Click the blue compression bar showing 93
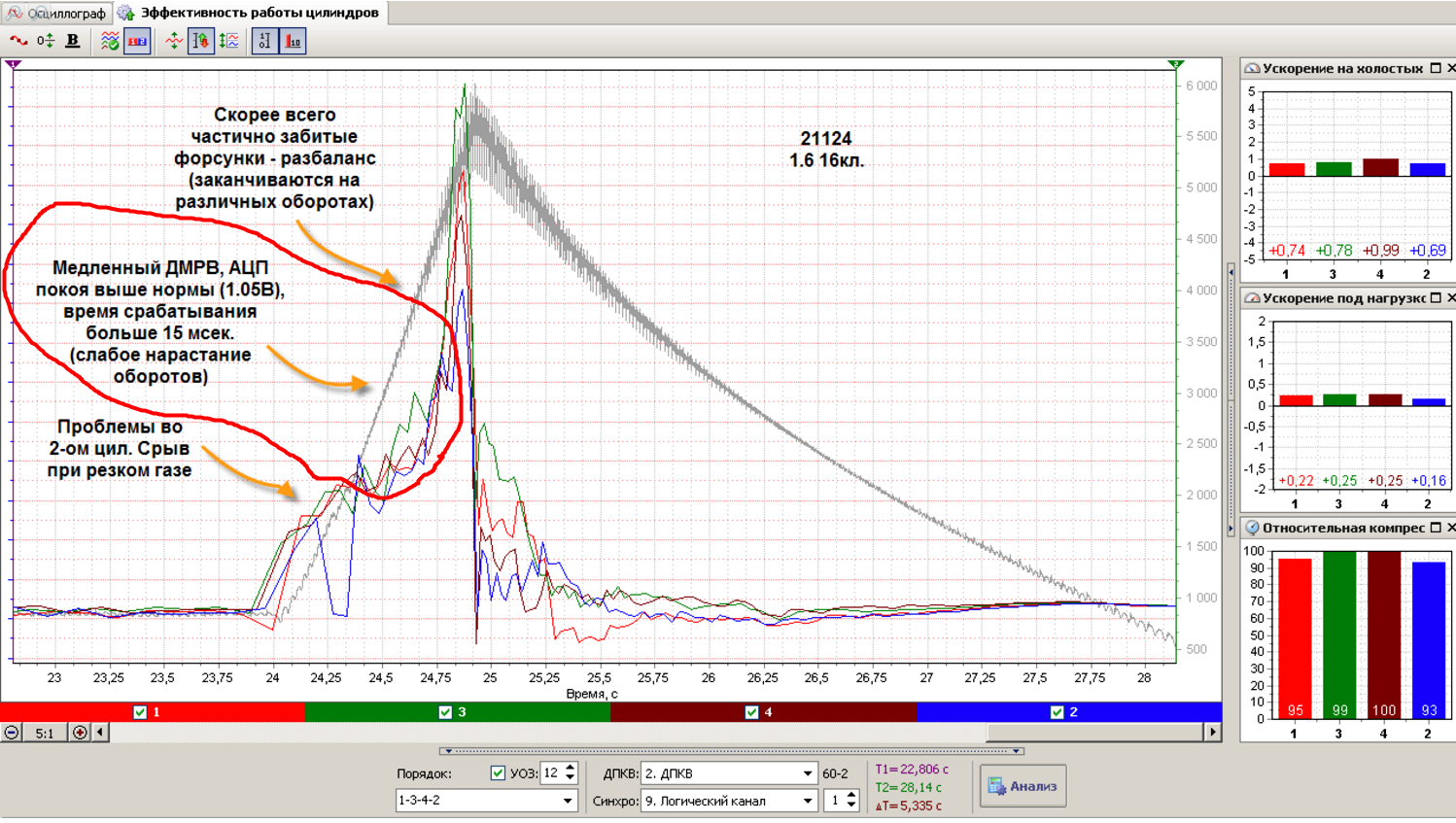The height and width of the screenshot is (823, 1456). [1429, 640]
